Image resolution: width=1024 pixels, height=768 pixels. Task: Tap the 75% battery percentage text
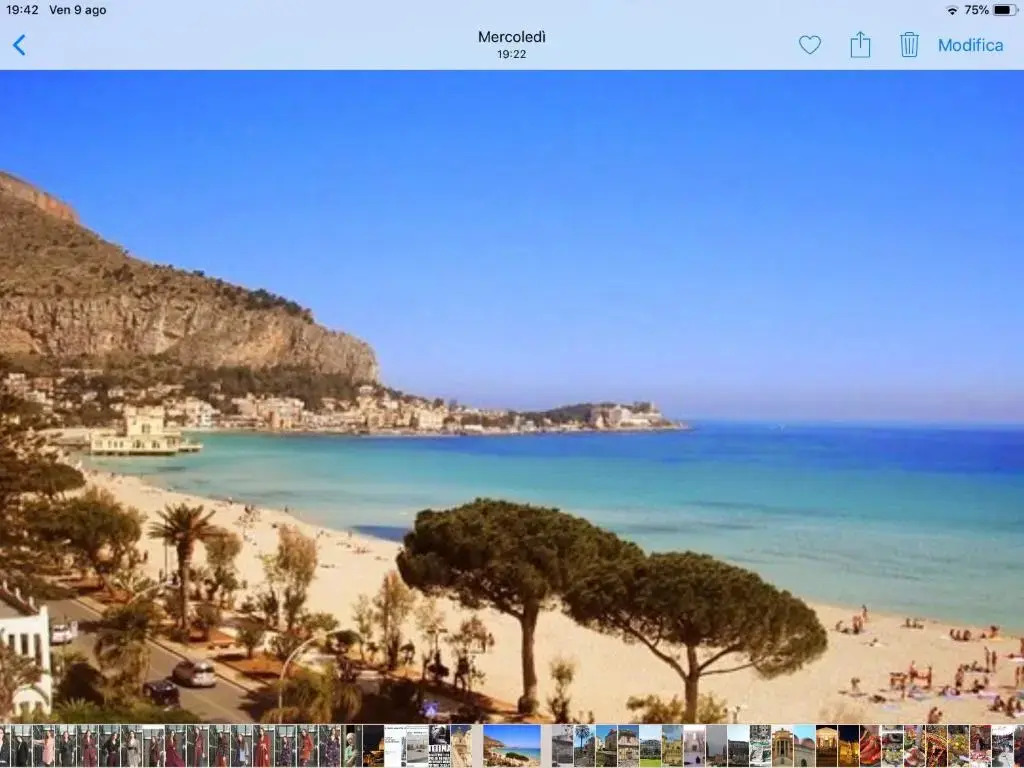[x=976, y=10]
